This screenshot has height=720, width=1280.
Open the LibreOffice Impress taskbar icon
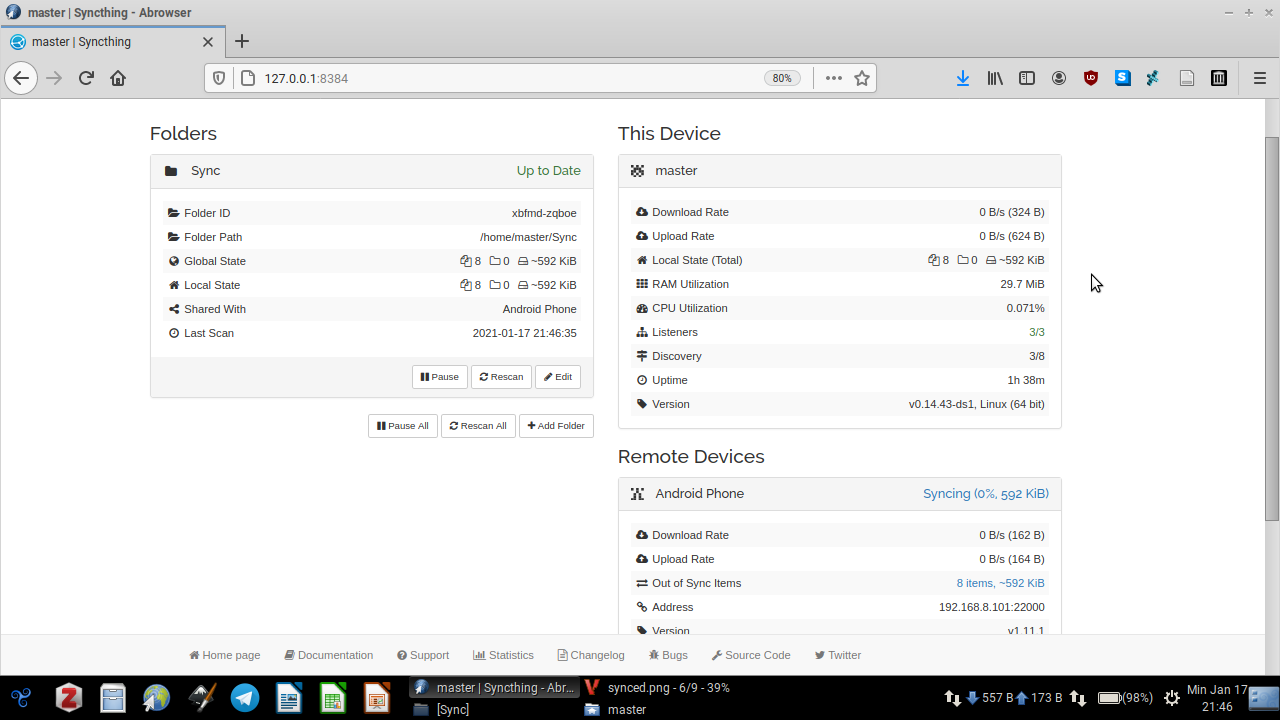click(377, 697)
